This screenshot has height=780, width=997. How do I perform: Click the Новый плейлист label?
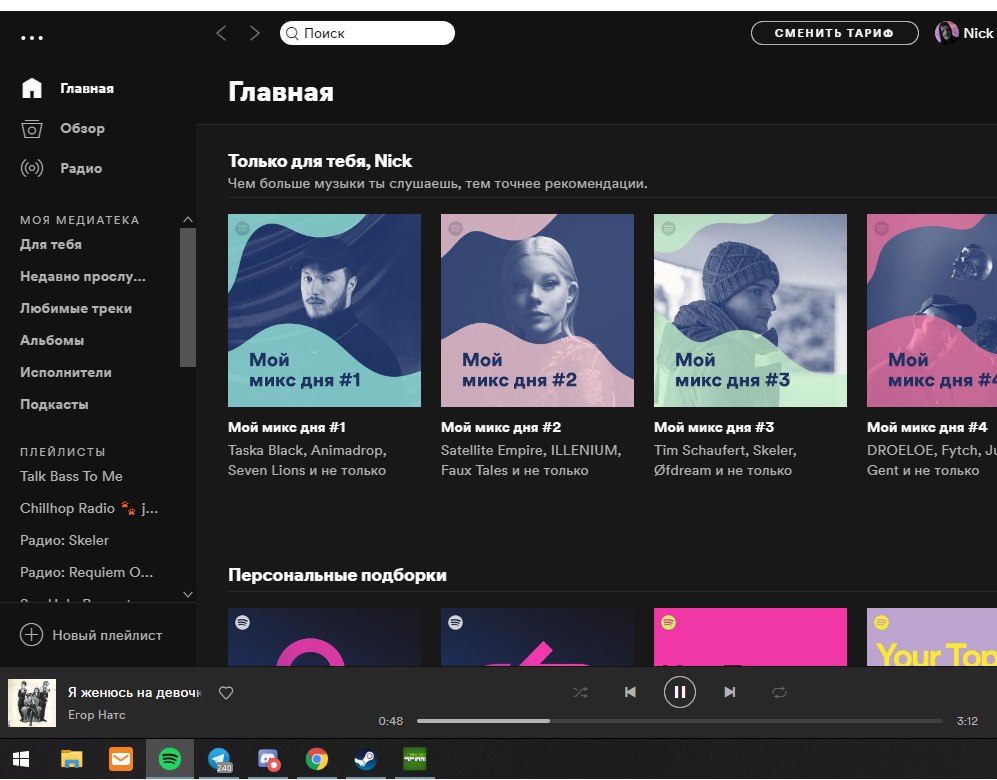[107, 635]
